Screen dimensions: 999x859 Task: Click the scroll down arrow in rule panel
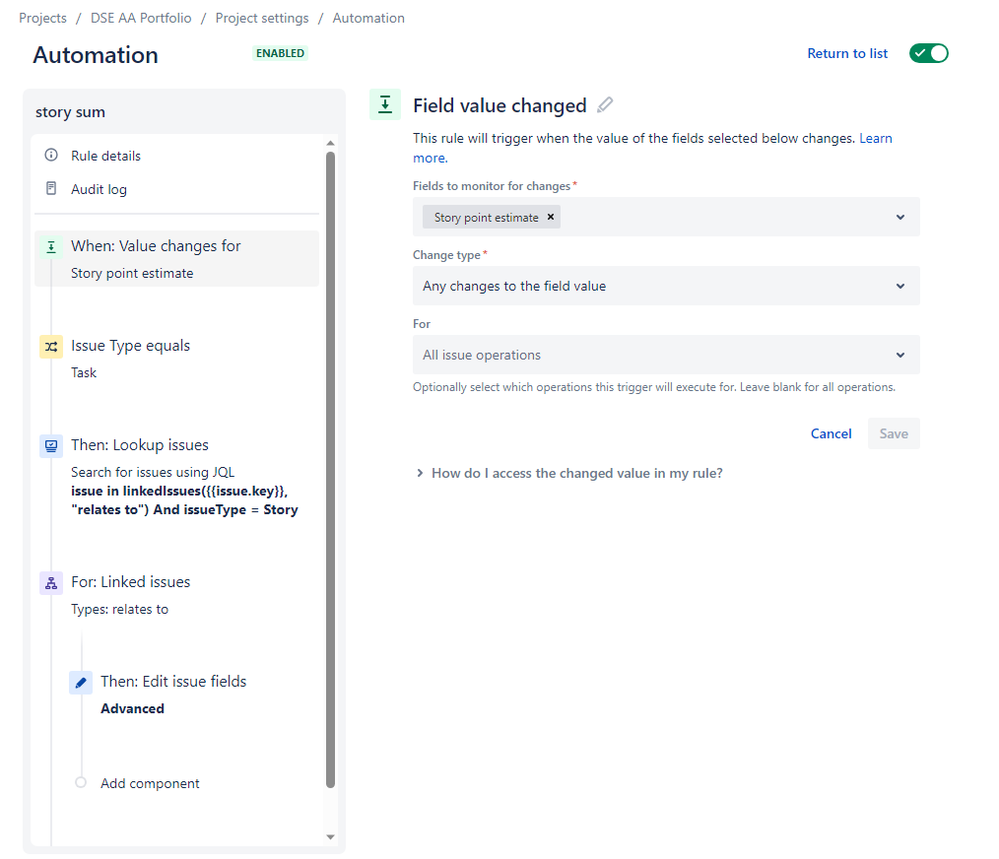click(330, 837)
